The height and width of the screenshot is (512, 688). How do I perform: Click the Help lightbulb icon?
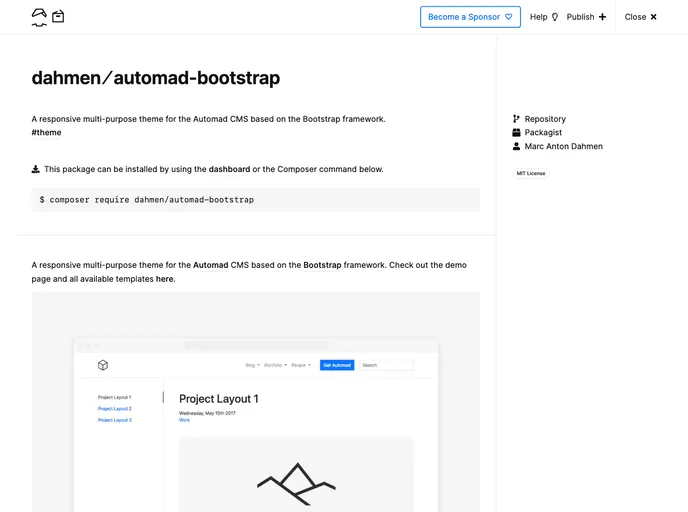point(555,17)
